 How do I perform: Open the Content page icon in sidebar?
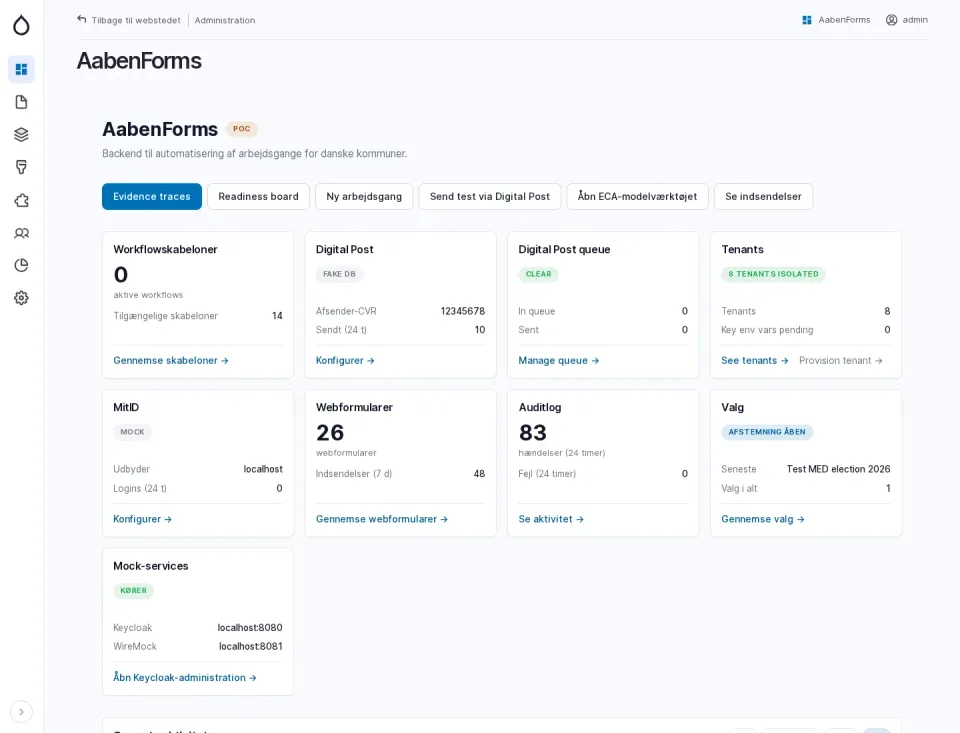[21, 102]
